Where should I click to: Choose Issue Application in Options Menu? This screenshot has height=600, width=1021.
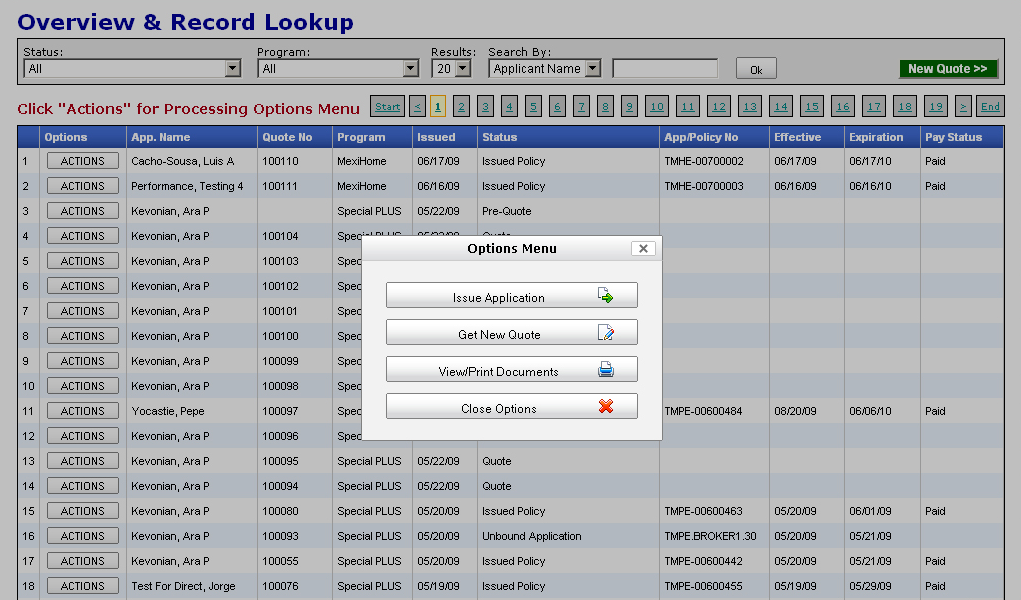click(512, 295)
